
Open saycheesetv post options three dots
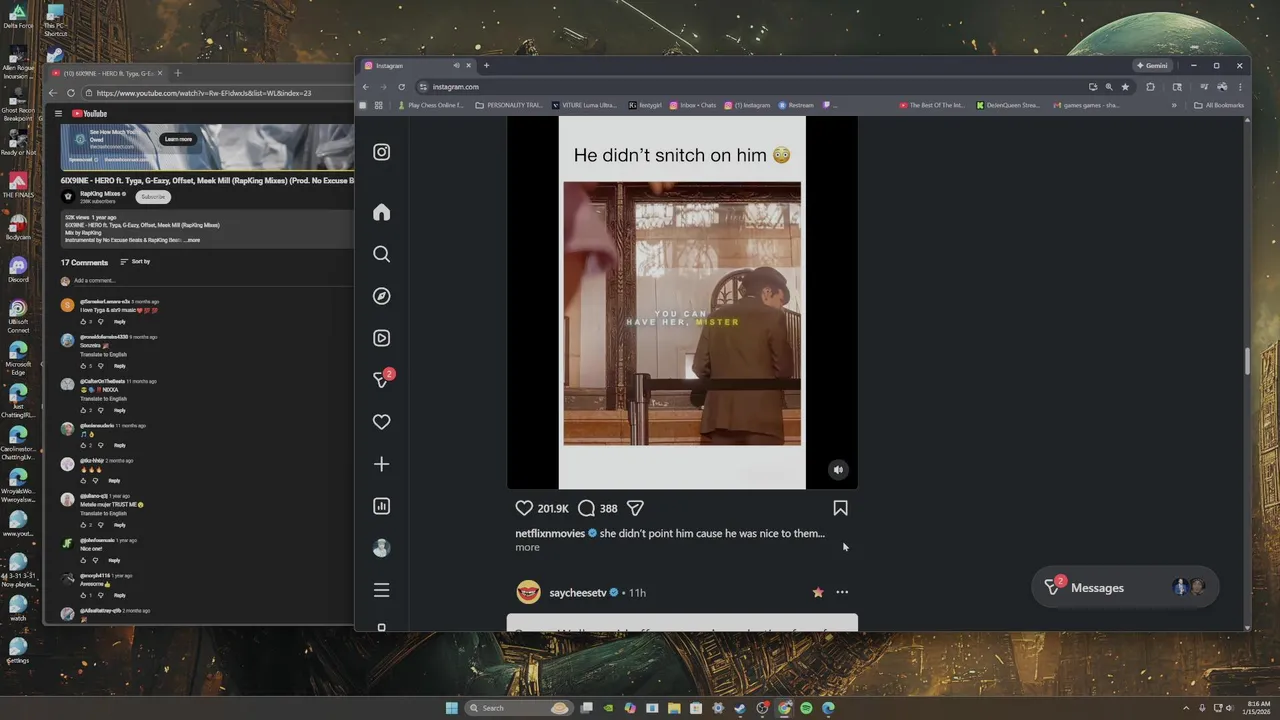click(842, 592)
